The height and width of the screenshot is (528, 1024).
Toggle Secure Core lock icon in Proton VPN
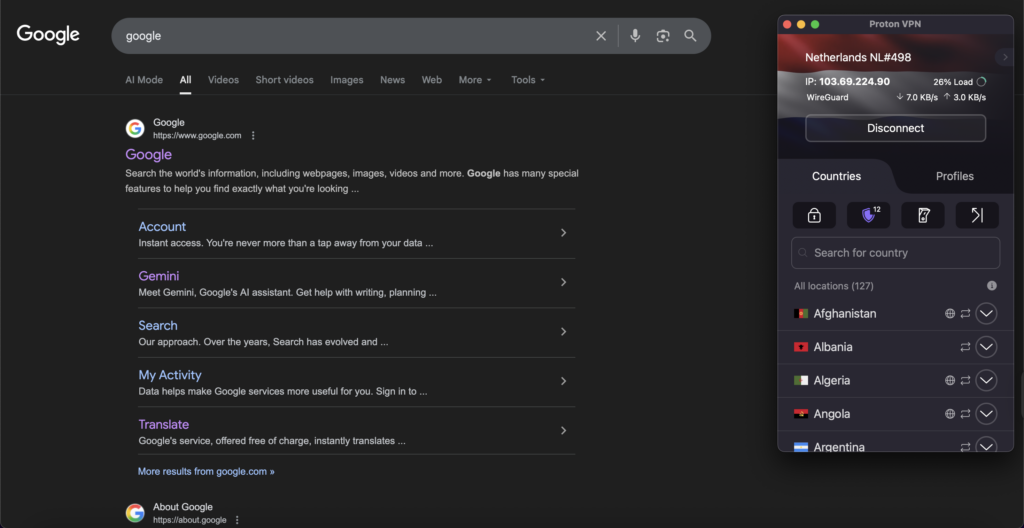coord(814,216)
